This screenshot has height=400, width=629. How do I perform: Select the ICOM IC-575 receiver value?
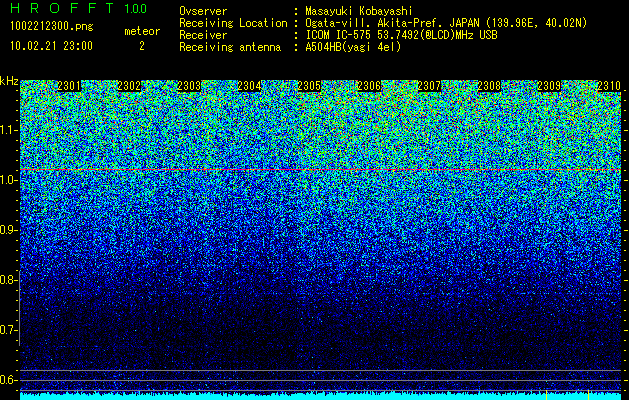click(401, 35)
